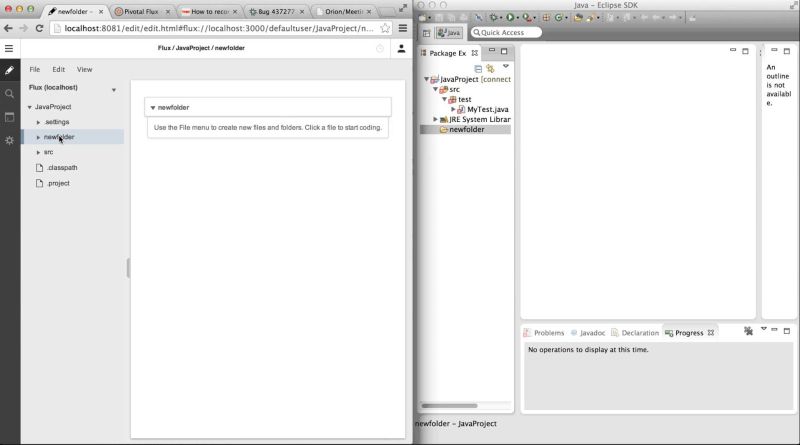Open the Orion View menu

(85, 69)
